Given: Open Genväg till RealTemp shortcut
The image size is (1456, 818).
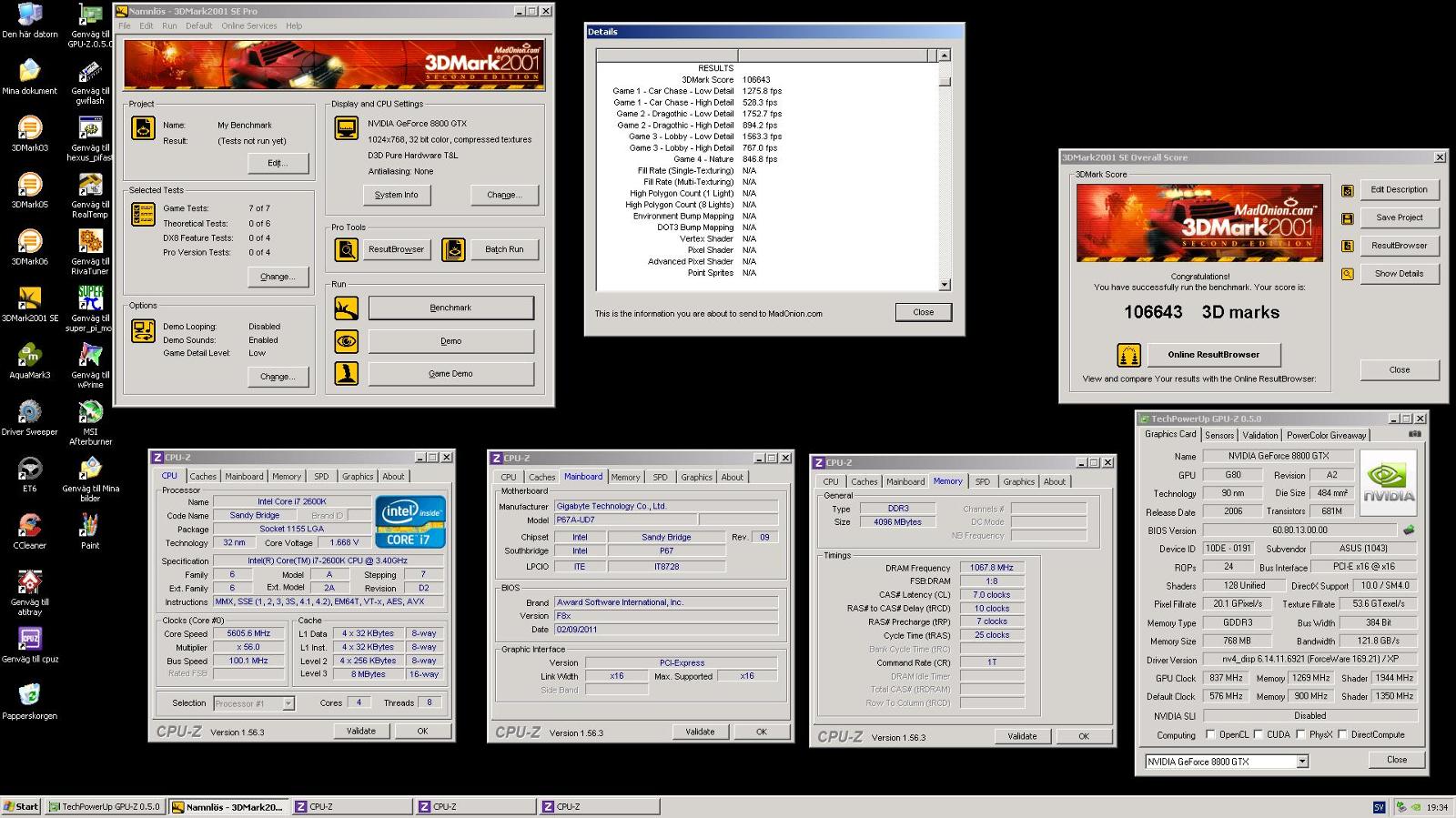Looking at the screenshot, I should [90, 195].
